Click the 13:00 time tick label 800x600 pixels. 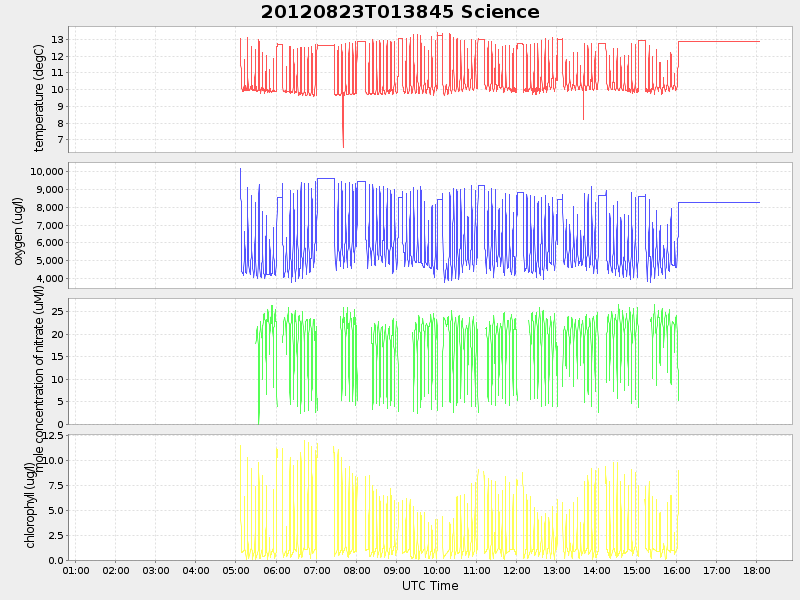coord(557,570)
